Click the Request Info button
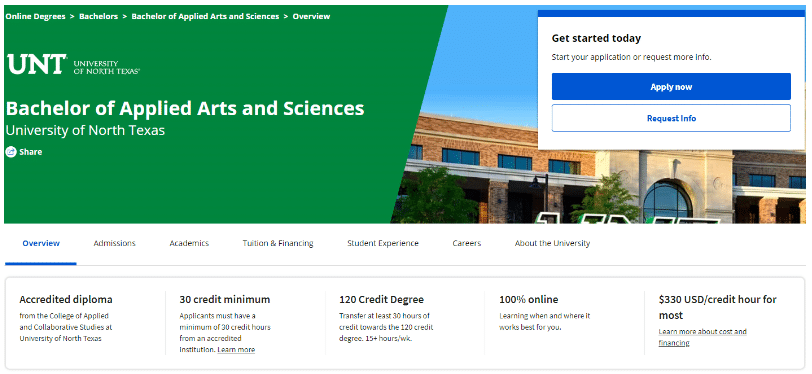The image size is (812, 374). point(671,118)
